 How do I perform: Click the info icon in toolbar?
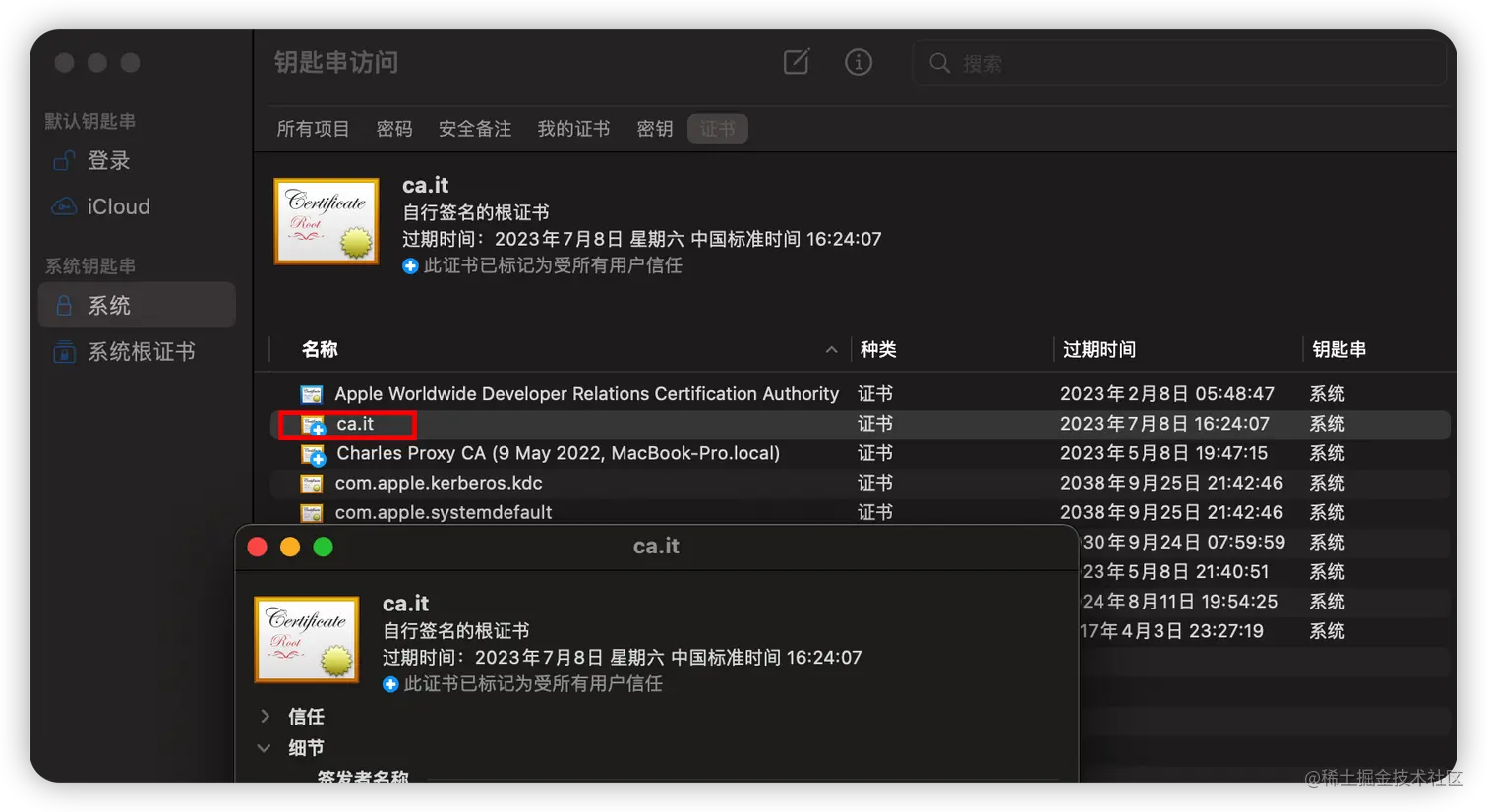tap(859, 62)
